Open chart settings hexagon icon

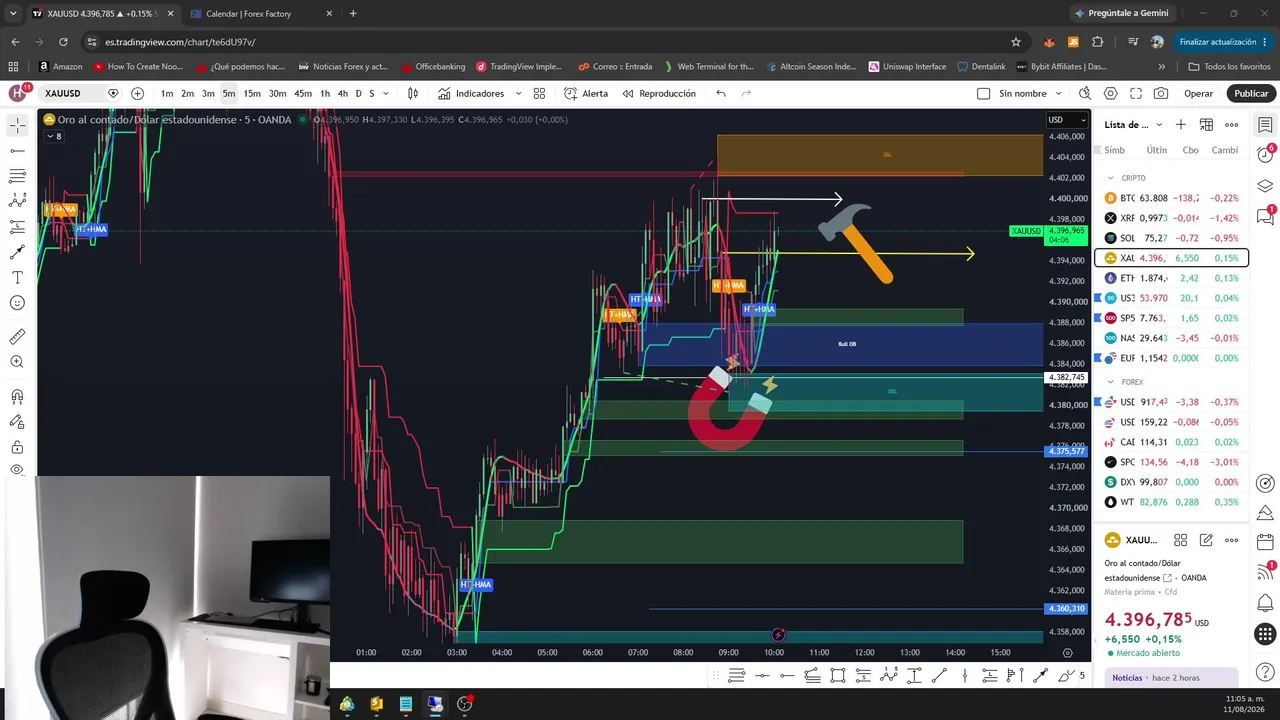(x=1110, y=93)
